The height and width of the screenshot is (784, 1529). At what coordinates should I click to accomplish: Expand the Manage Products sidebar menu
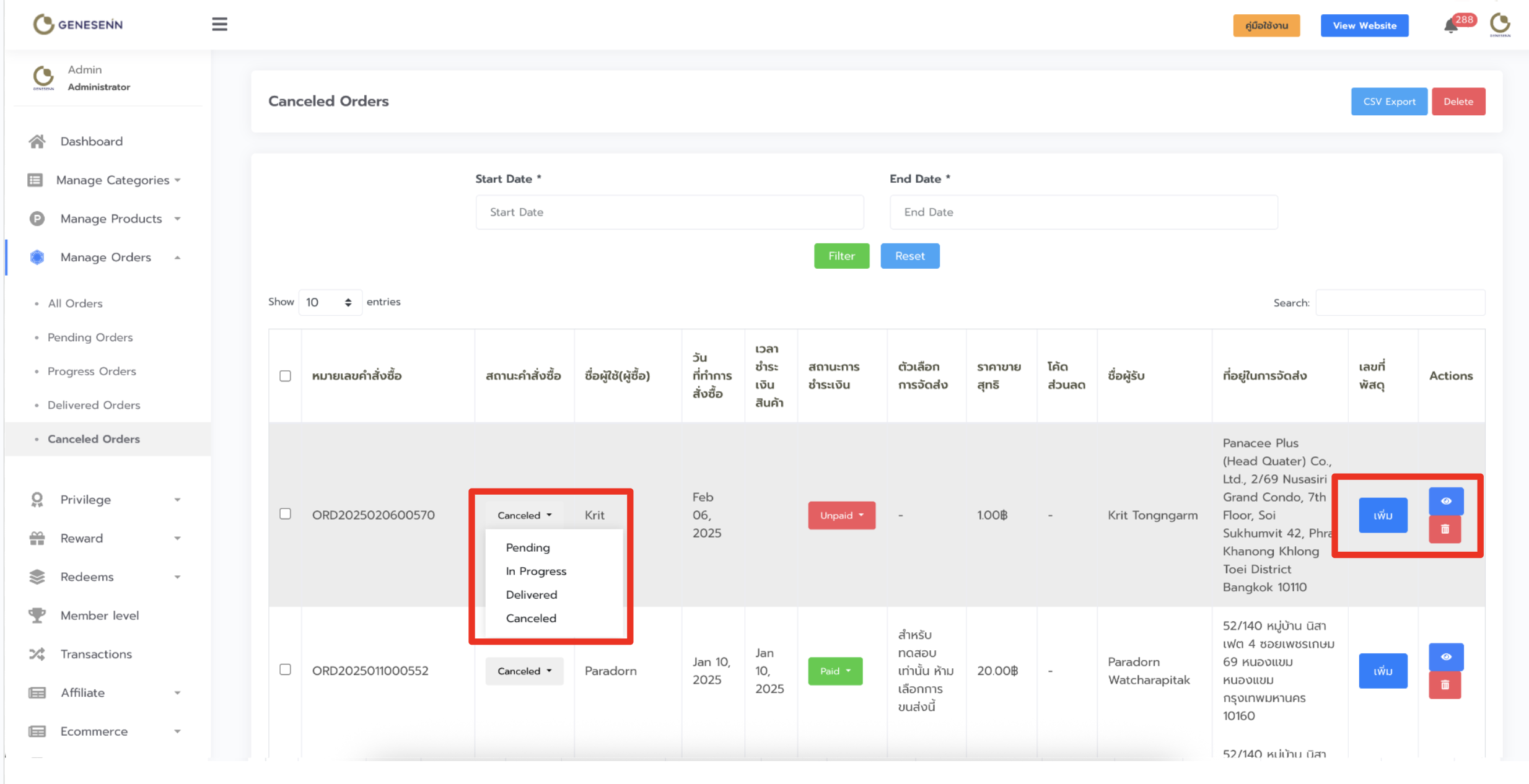tap(112, 219)
